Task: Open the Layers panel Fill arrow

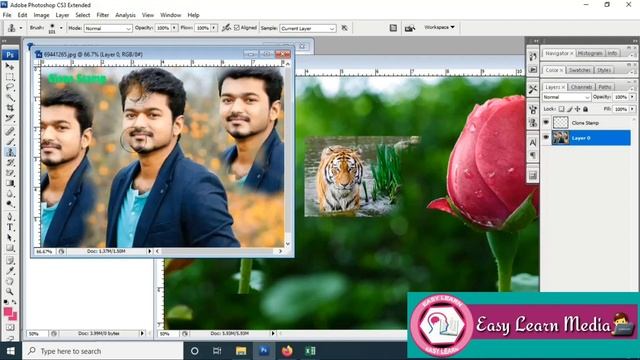Action: [x=633, y=109]
